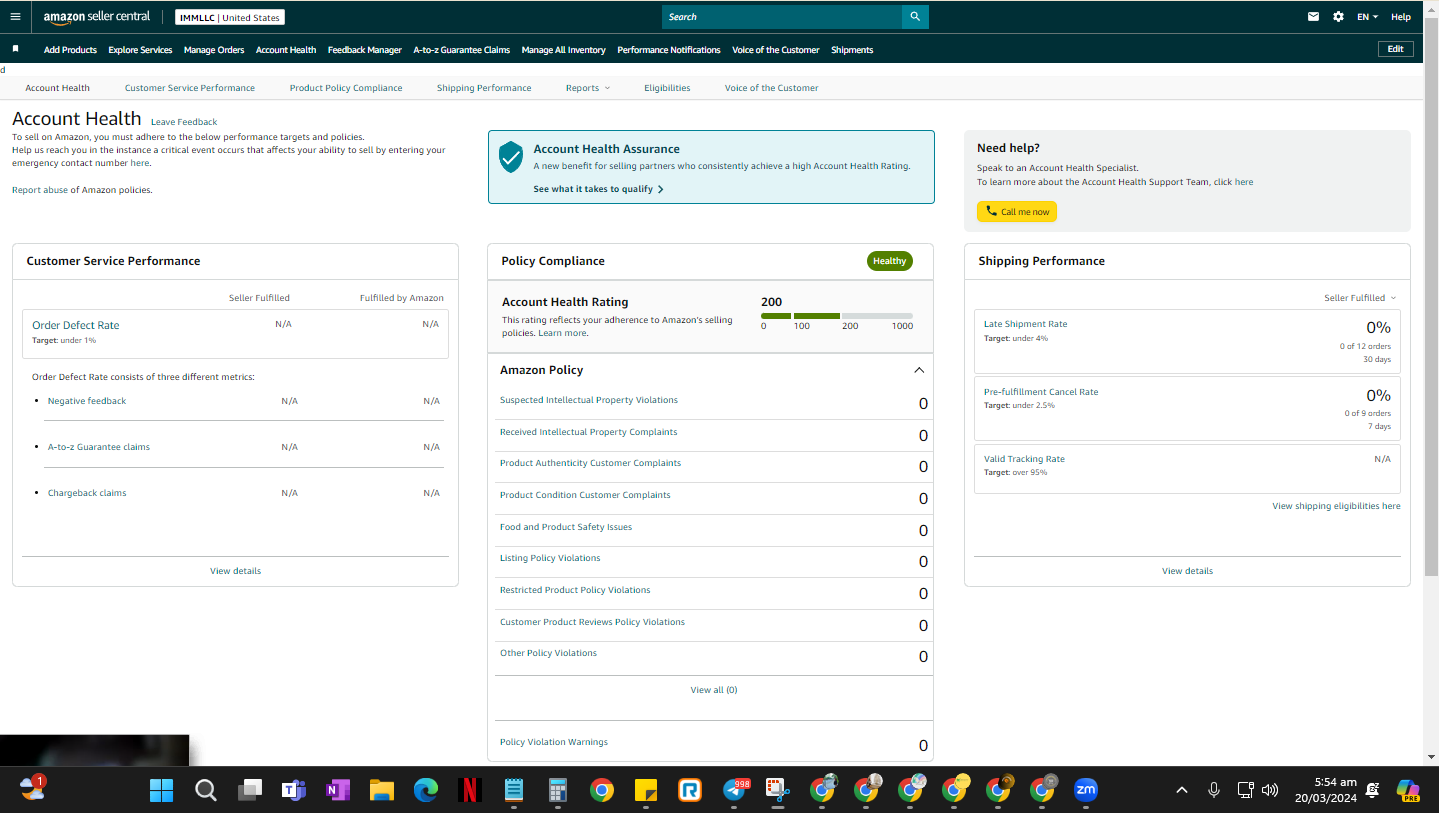
Task: Open Microsoft Teams from taskbar
Action: click(x=293, y=790)
